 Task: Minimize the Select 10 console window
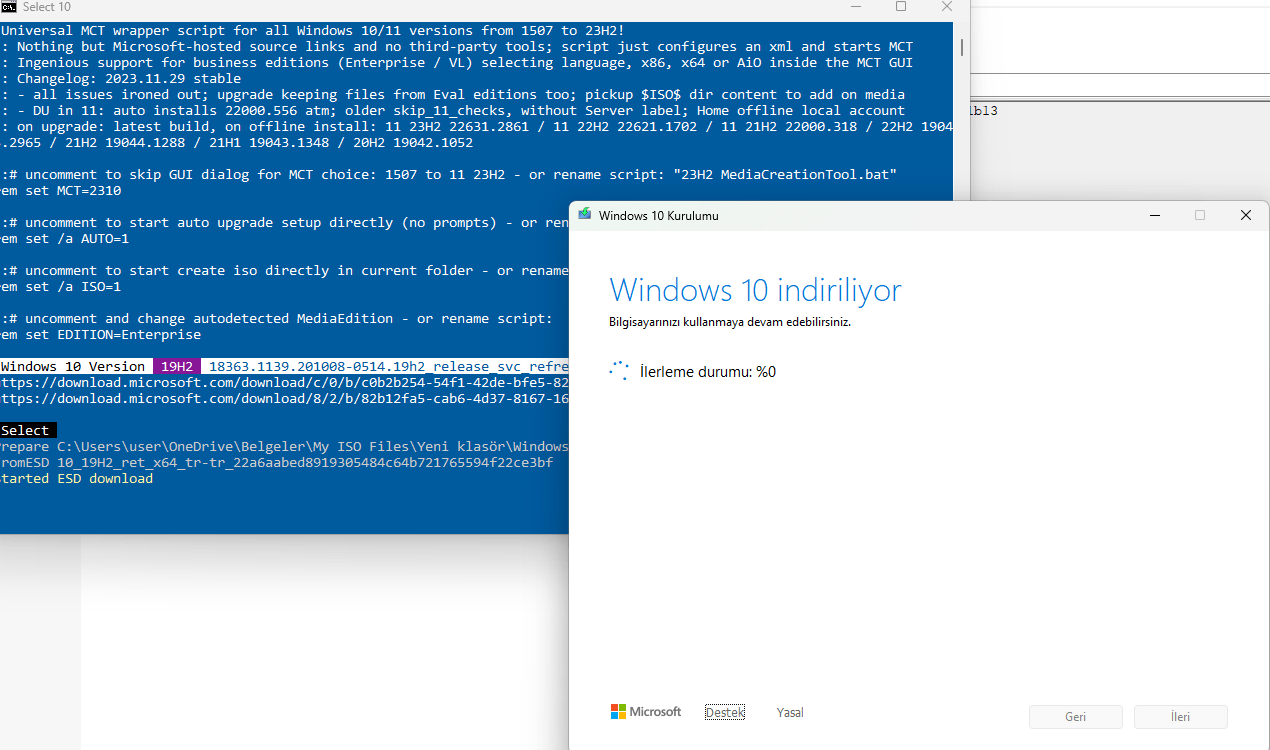click(x=855, y=7)
